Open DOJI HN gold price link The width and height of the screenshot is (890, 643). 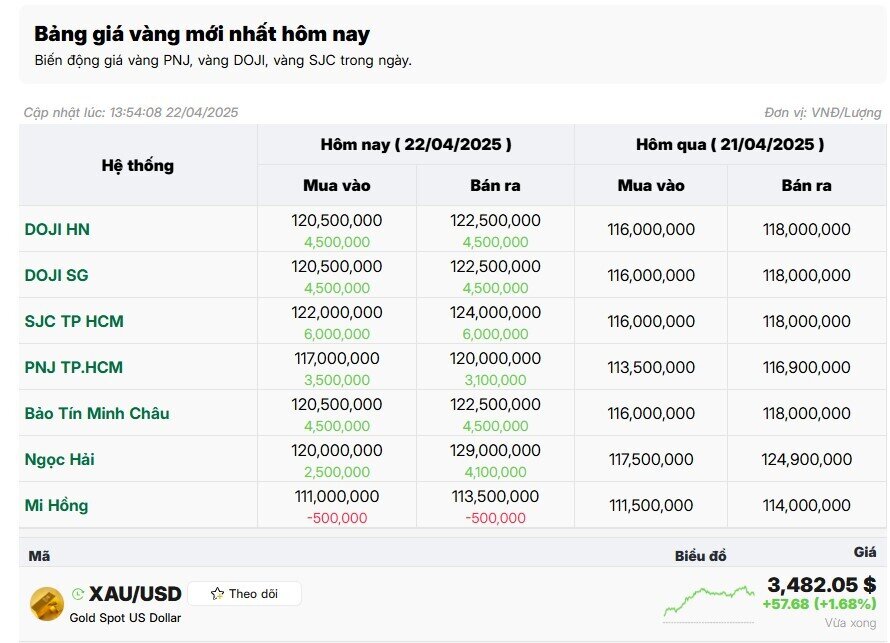point(57,229)
